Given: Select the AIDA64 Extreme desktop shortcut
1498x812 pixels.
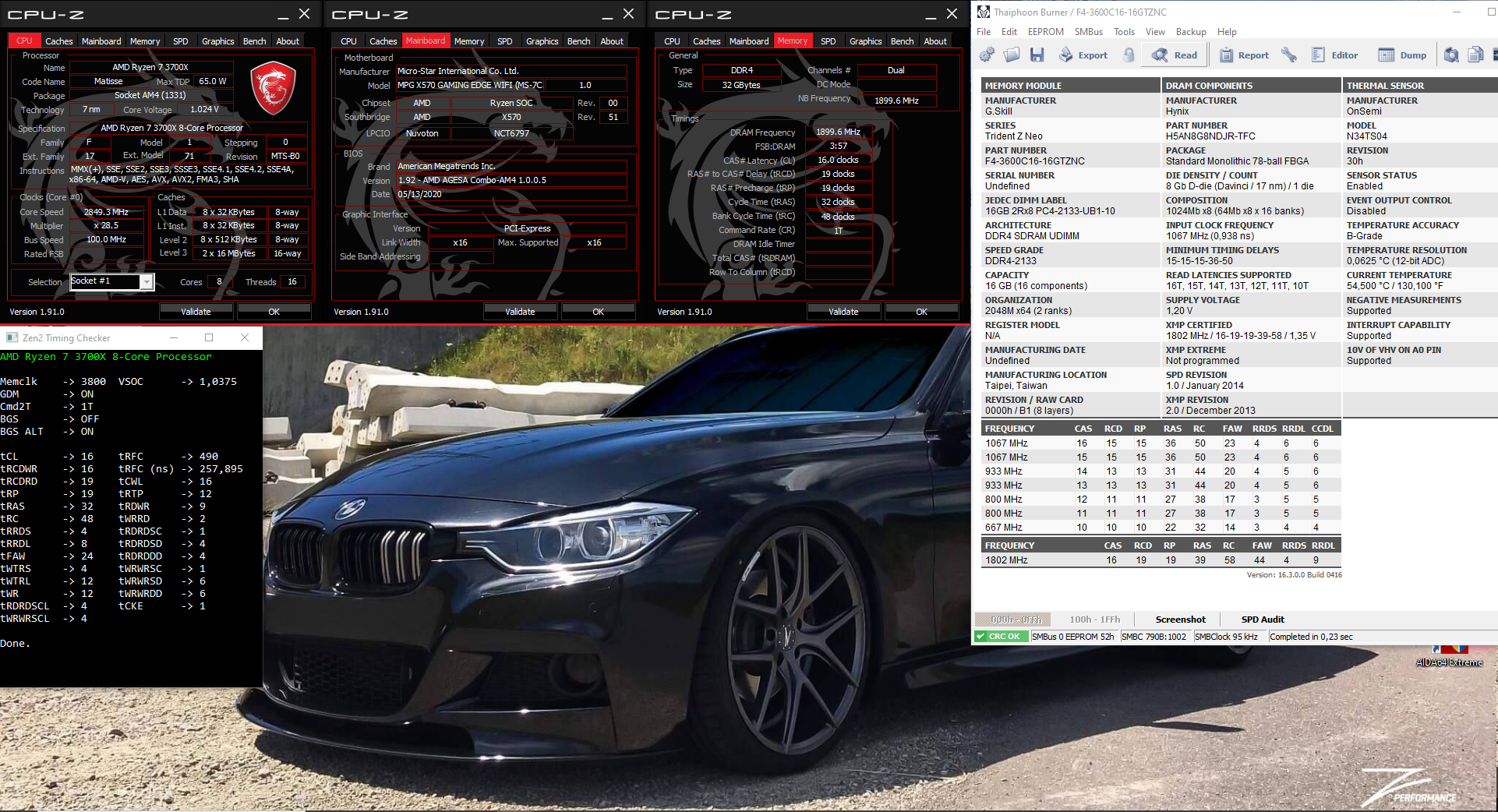Looking at the screenshot, I should click(x=1449, y=656).
